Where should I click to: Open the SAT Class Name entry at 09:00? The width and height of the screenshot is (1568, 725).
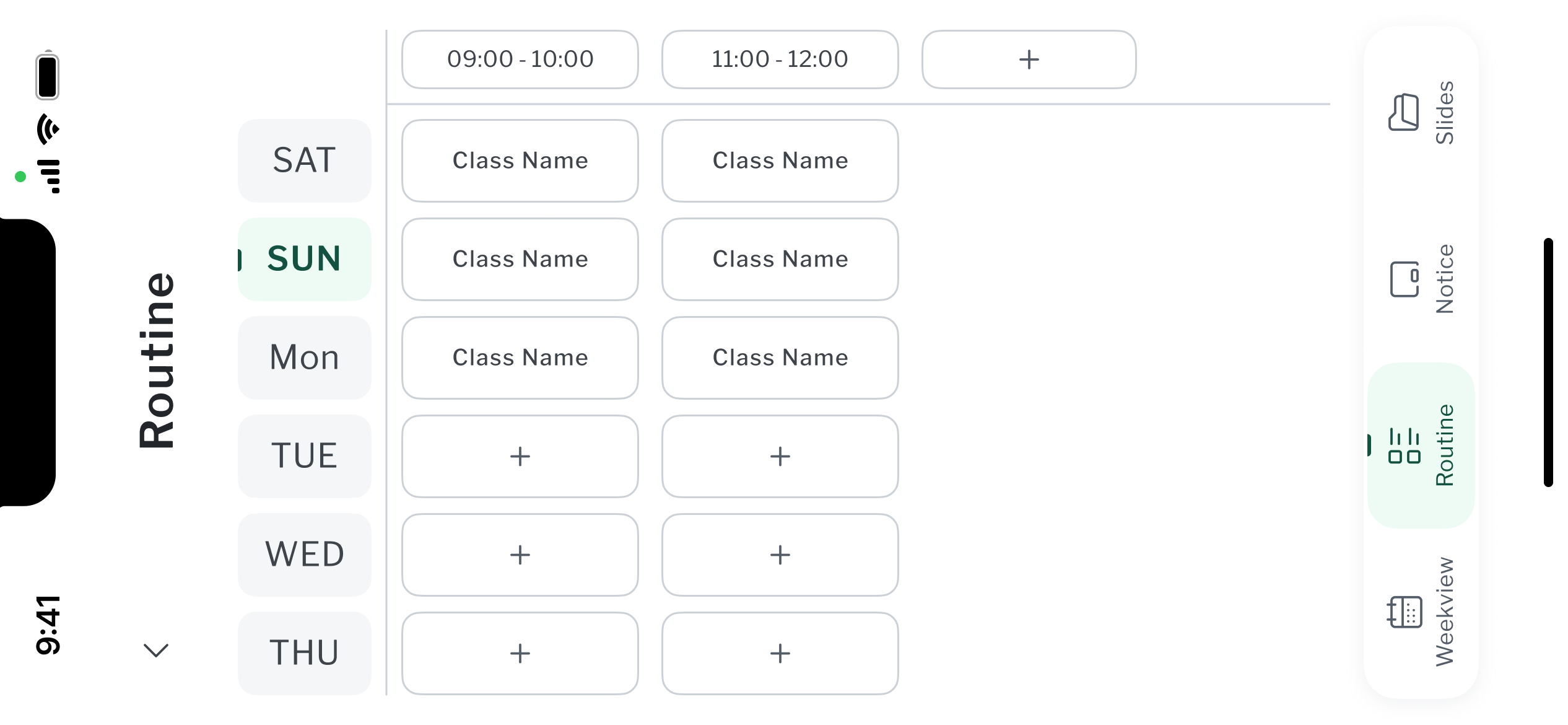[520, 161]
